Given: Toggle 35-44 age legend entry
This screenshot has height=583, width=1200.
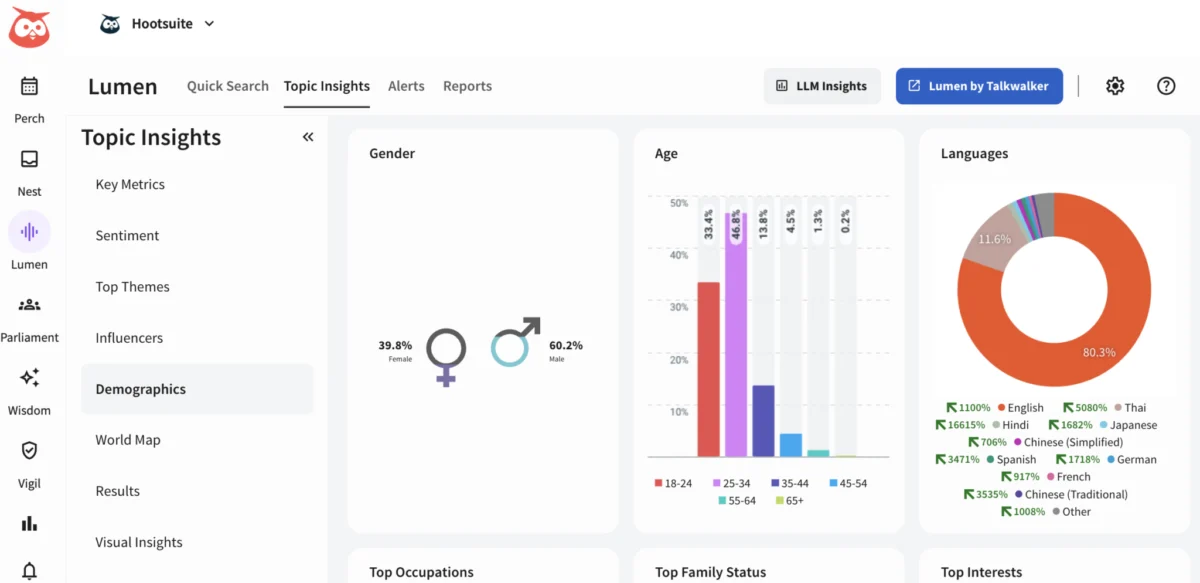Looking at the screenshot, I should [789, 483].
